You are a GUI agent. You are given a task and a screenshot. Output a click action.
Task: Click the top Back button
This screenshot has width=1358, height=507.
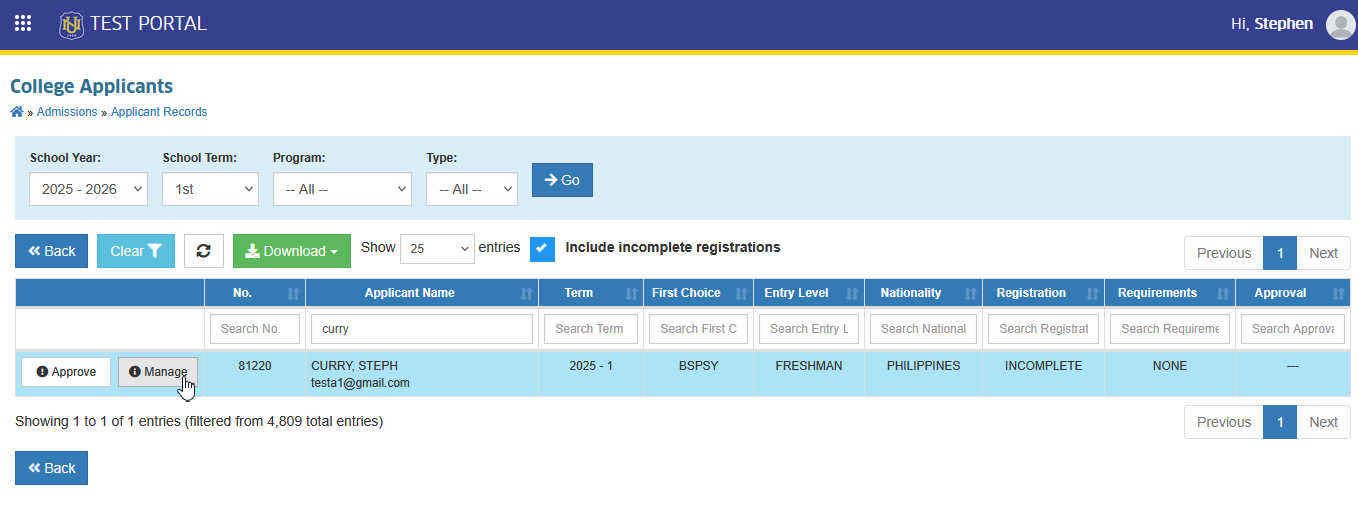[x=52, y=251]
